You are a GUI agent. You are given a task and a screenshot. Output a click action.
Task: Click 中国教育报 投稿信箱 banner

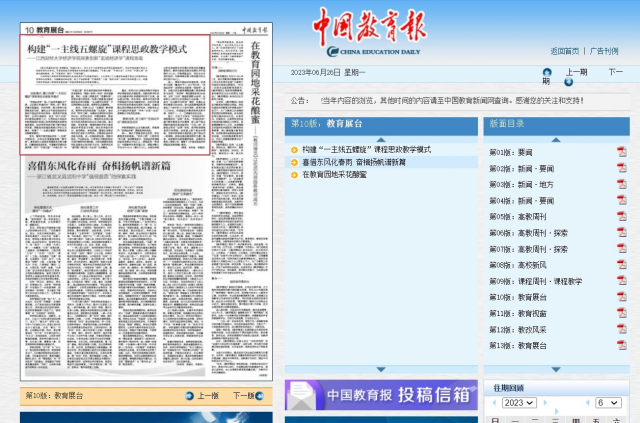click(x=381, y=394)
